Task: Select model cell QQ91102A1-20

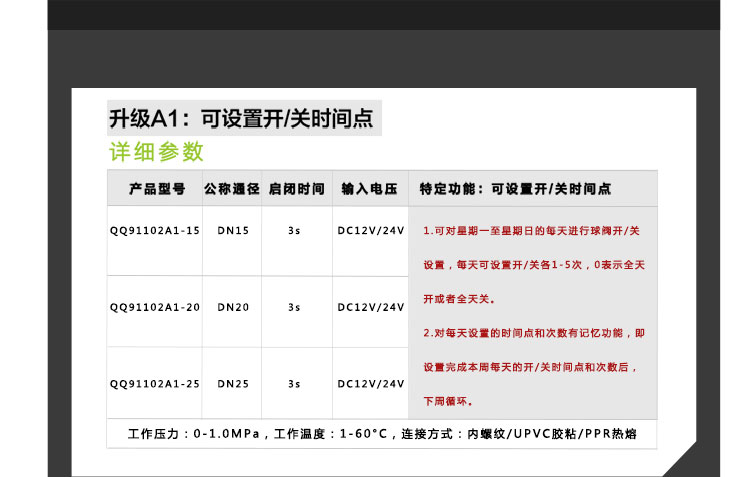Action: coord(155,307)
